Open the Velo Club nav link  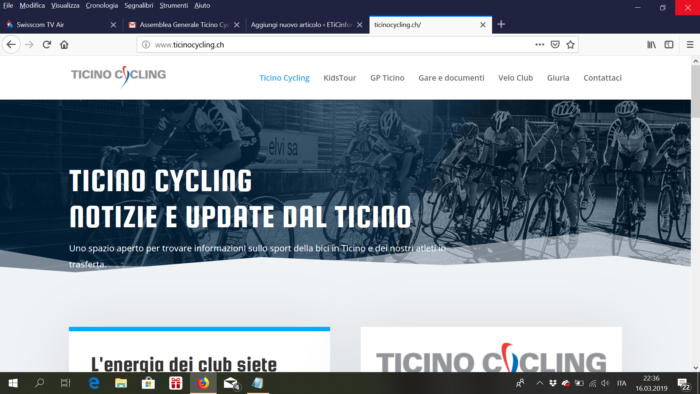tap(516, 78)
